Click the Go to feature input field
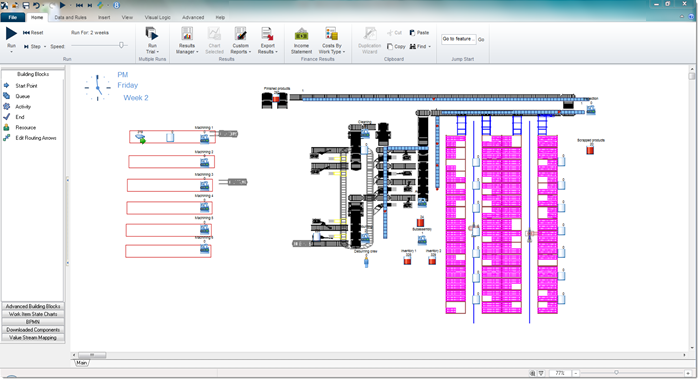 pyautogui.click(x=458, y=39)
